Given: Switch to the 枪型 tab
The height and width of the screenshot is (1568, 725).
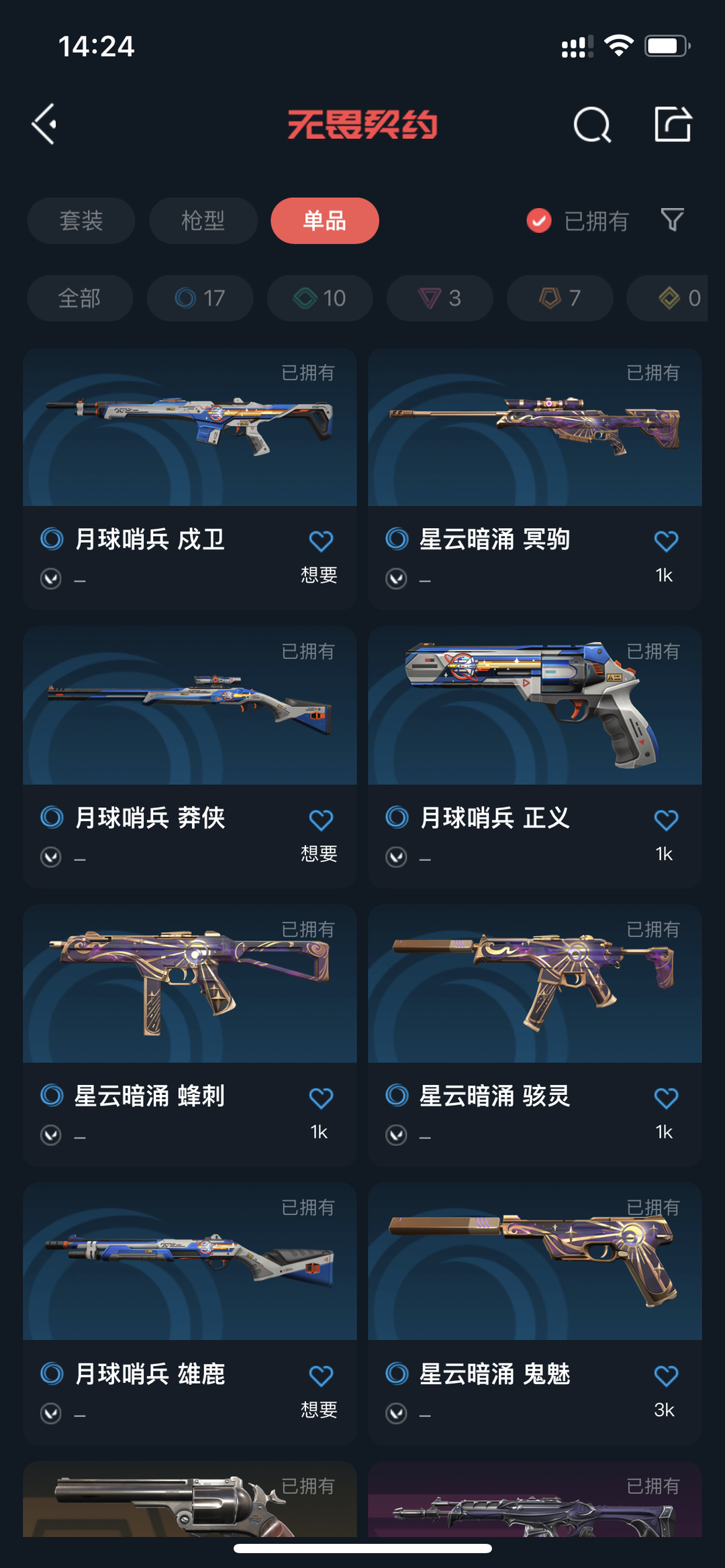Looking at the screenshot, I should click(203, 221).
